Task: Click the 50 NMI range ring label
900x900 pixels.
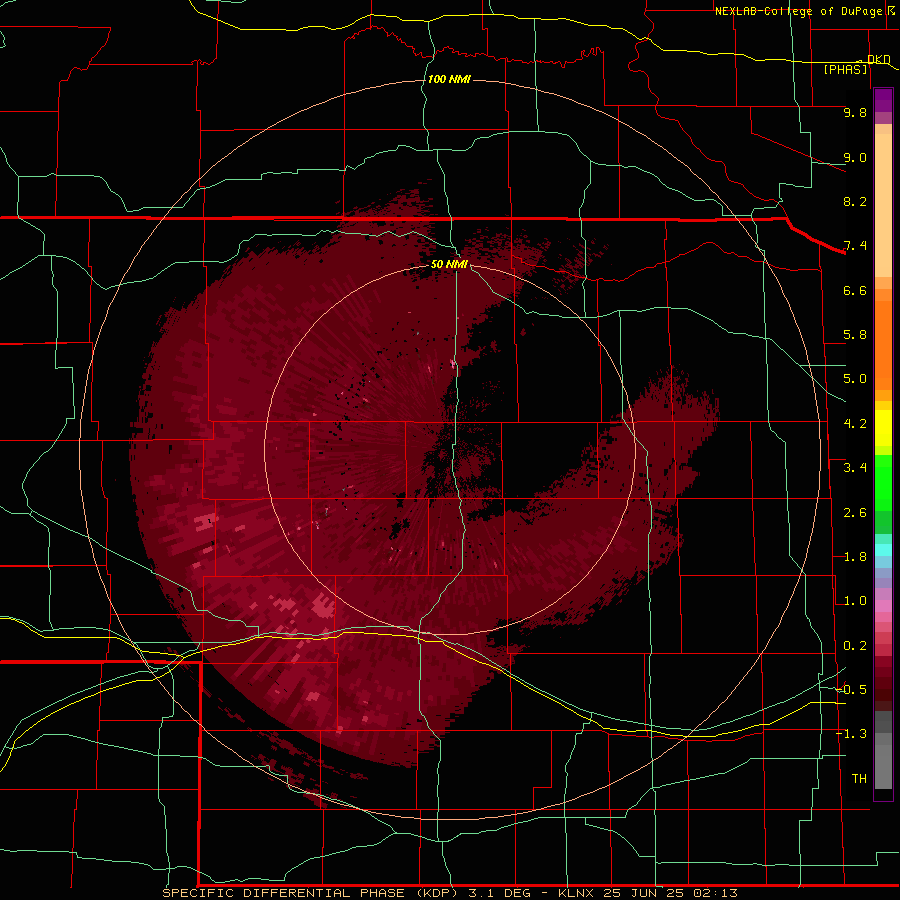Action: coord(449,264)
